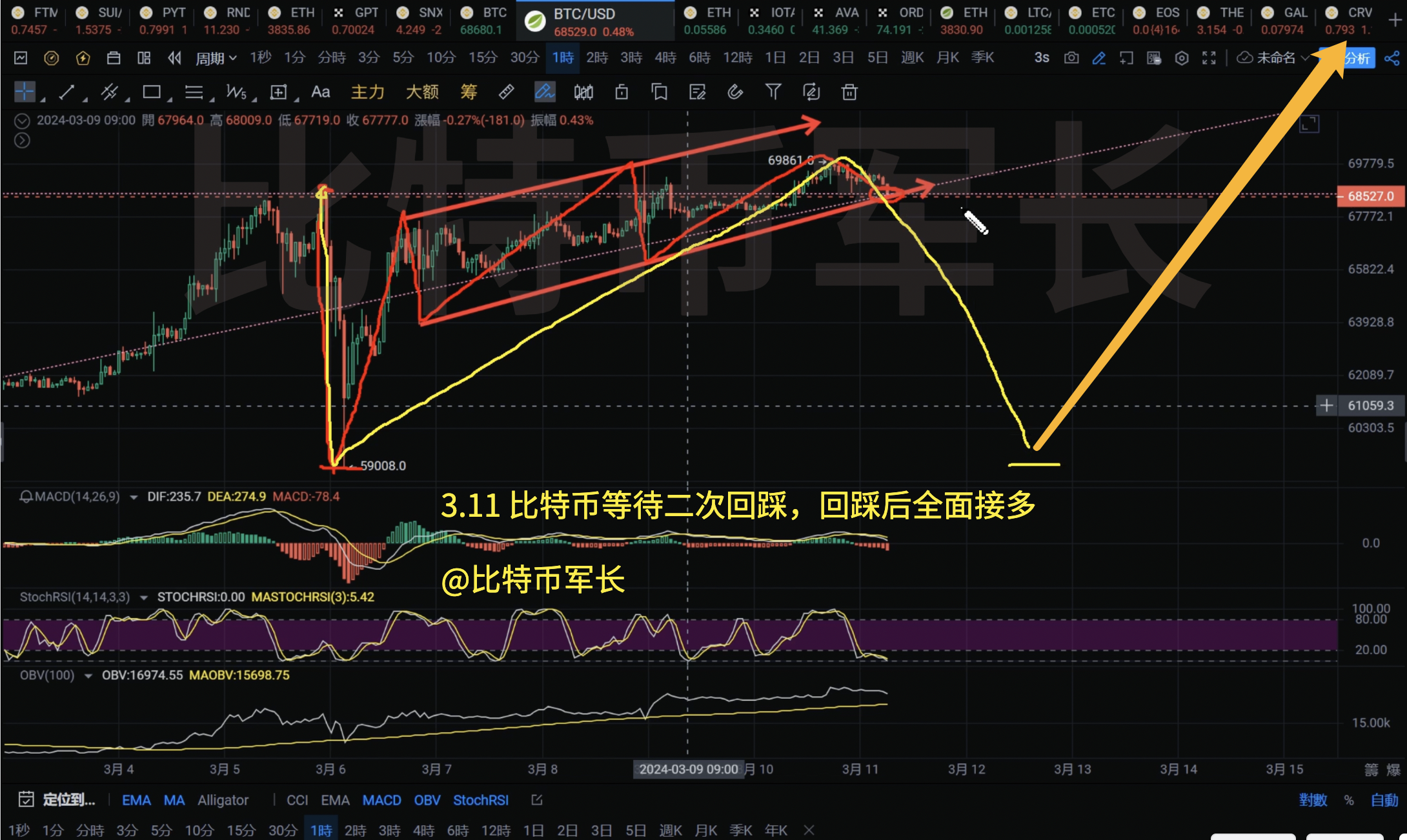
Task: Select the measure/position box tool
Action: coord(278,92)
